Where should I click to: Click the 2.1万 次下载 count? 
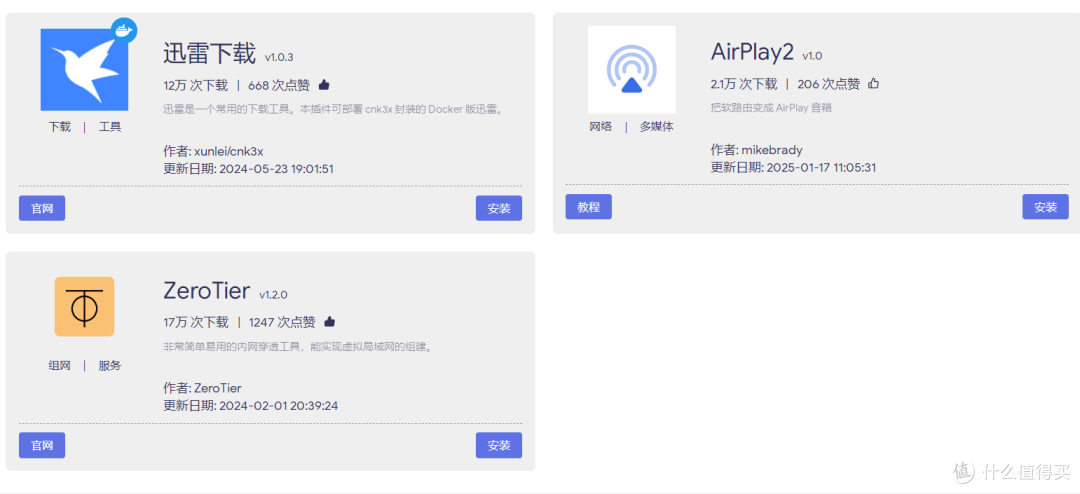(x=744, y=84)
